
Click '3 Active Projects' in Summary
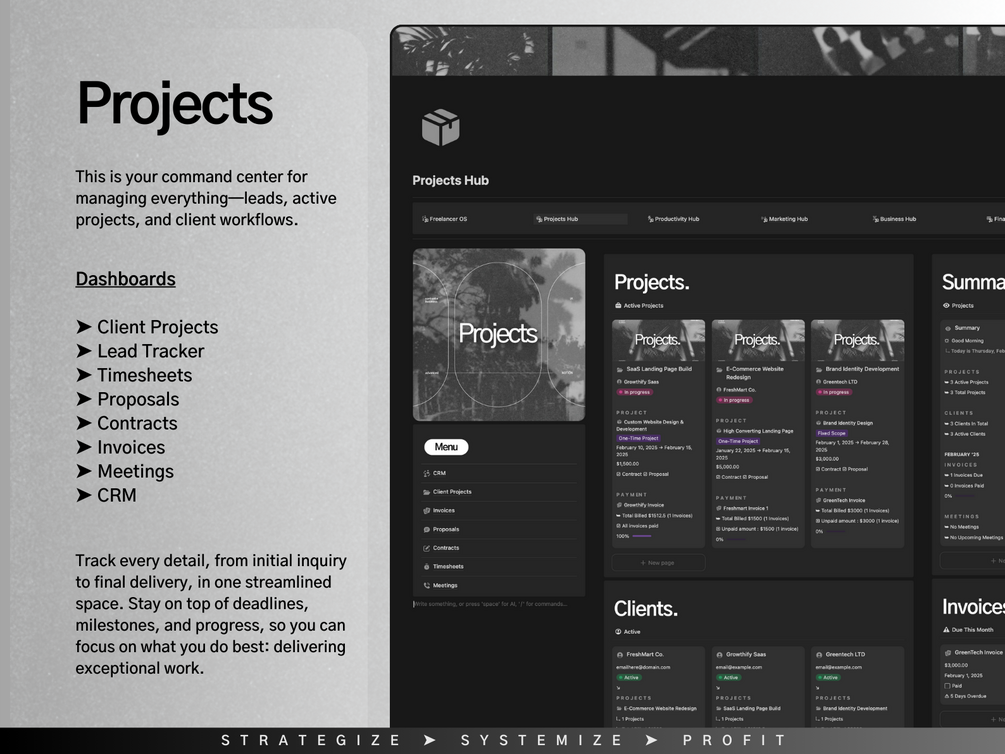pyautogui.click(x=969, y=382)
